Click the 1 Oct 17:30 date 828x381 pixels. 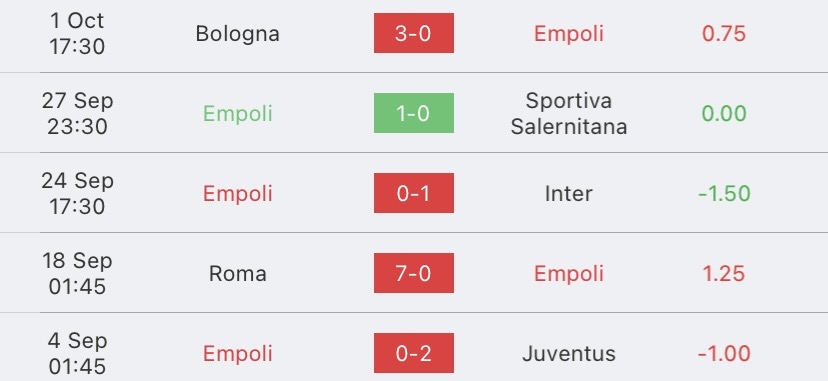[x=77, y=33]
